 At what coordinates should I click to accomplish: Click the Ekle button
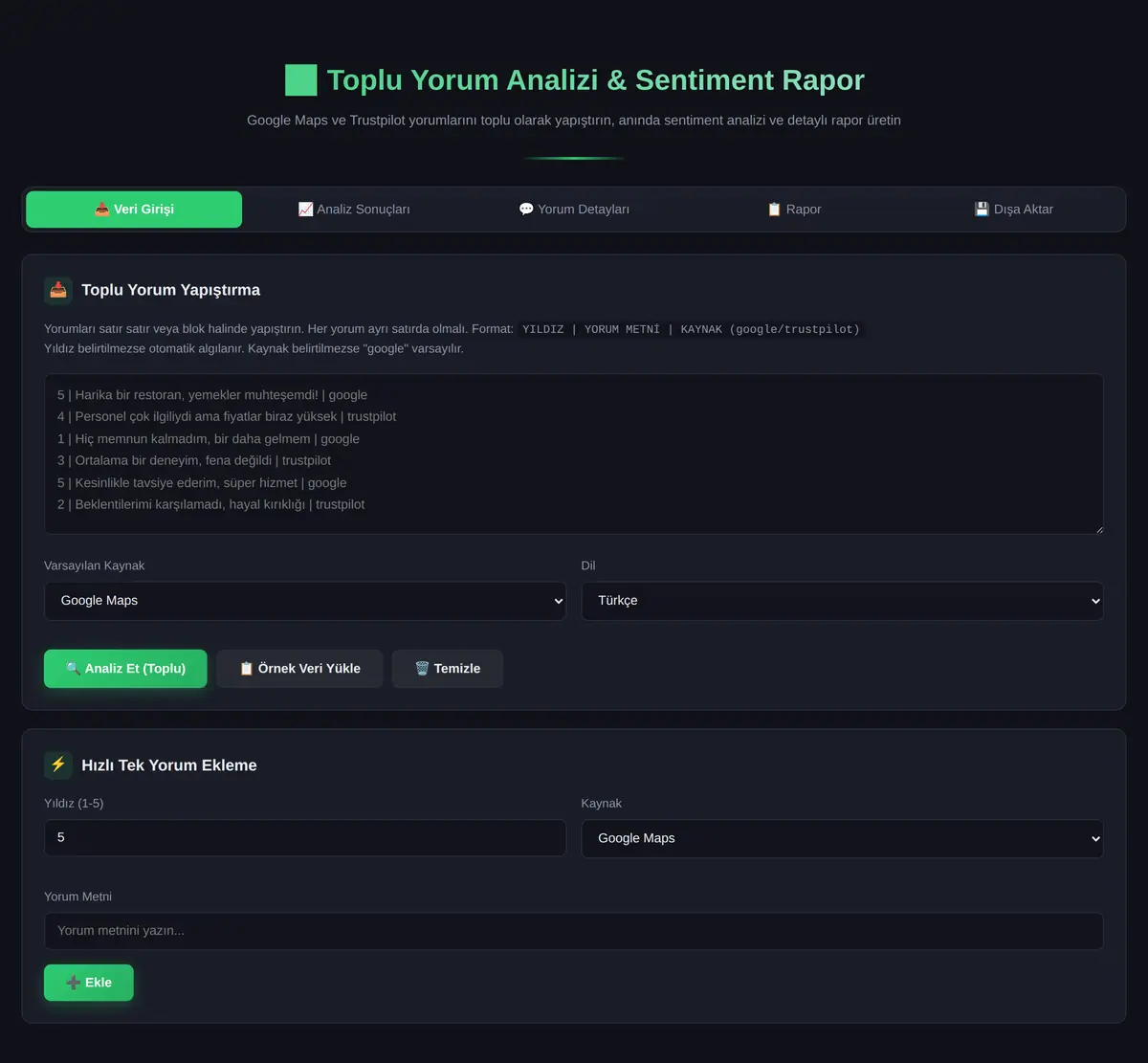(89, 983)
